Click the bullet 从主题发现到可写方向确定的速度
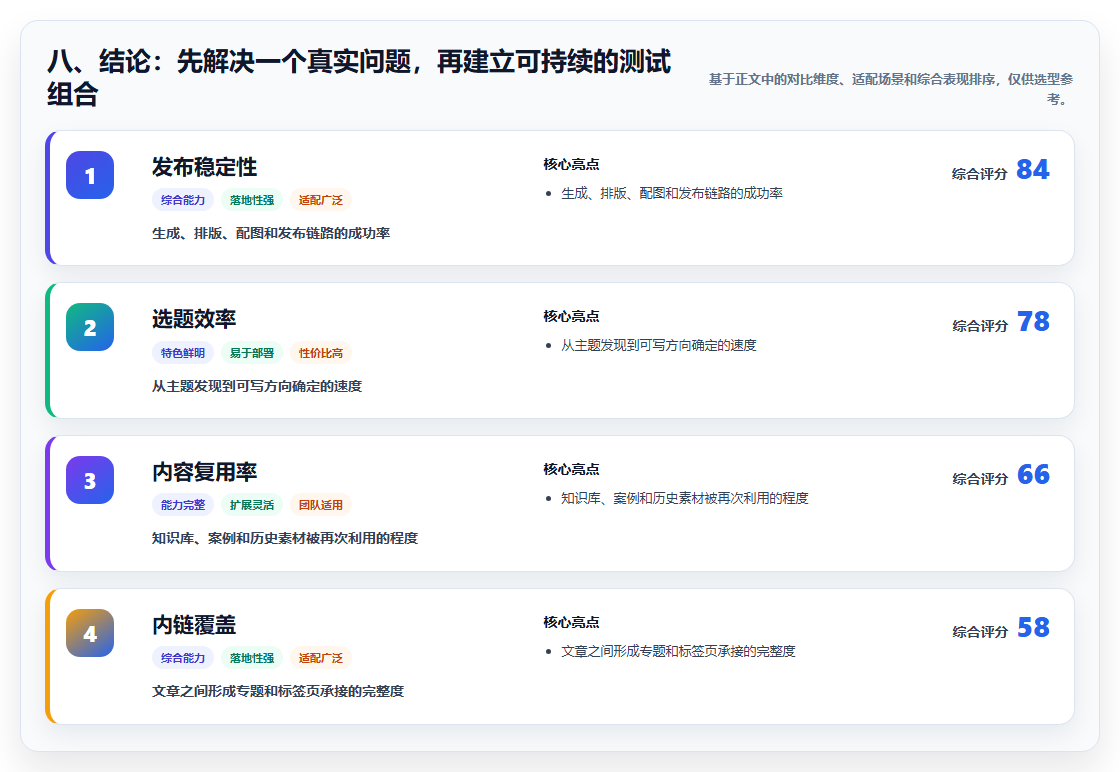This screenshot has width=1120, height=772. (659, 345)
